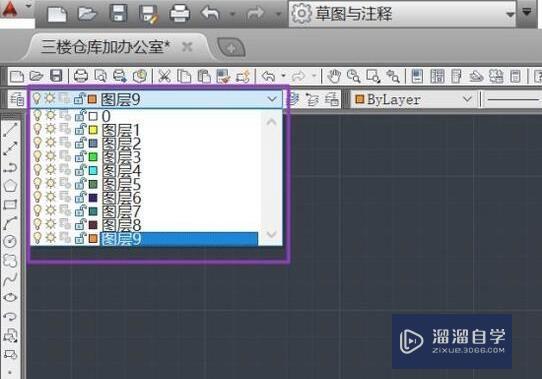542x379 pixels.
Task: Turn off the lightbulb for 图层3
Action: point(37,157)
